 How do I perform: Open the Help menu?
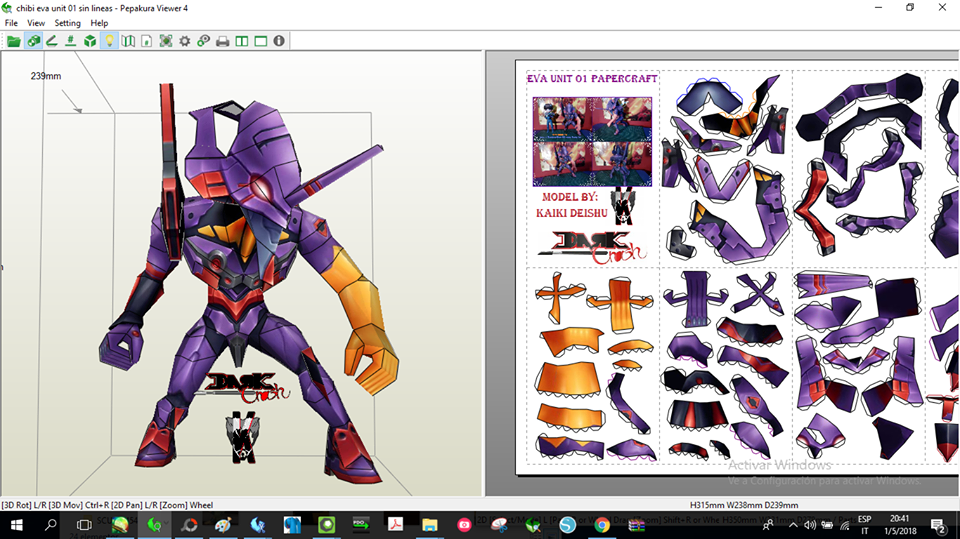[x=99, y=23]
